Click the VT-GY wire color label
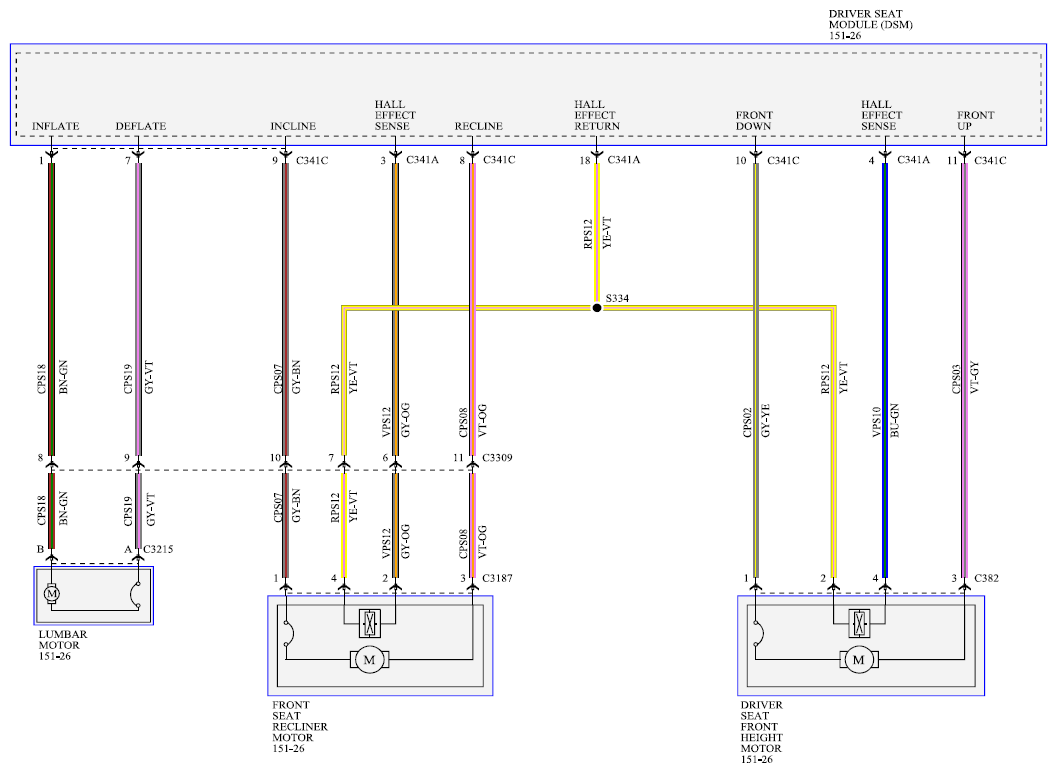This screenshot has height=772, width=1057. click(x=974, y=378)
